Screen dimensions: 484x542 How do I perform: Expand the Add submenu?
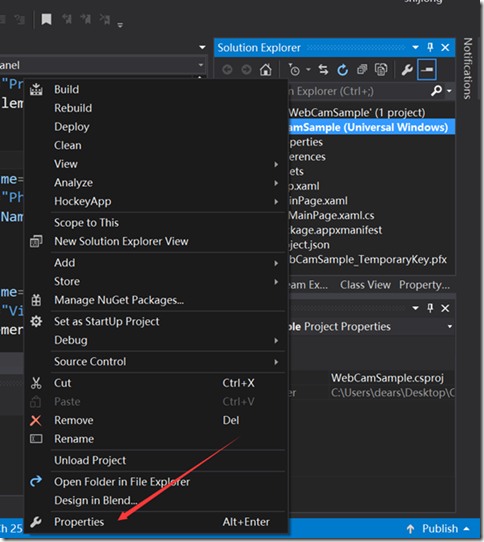276,263
